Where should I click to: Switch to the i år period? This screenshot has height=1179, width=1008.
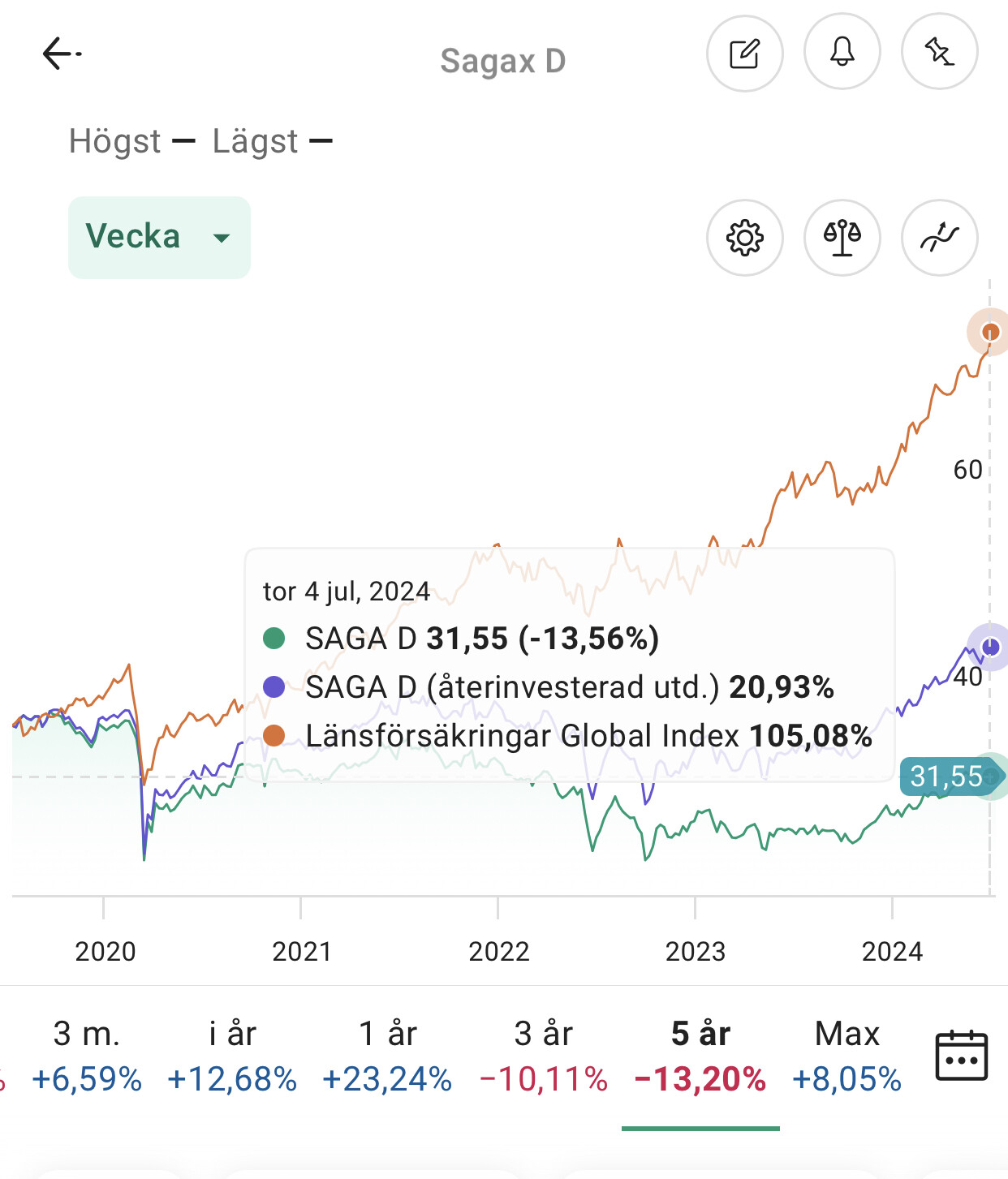pyautogui.click(x=232, y=1056)
